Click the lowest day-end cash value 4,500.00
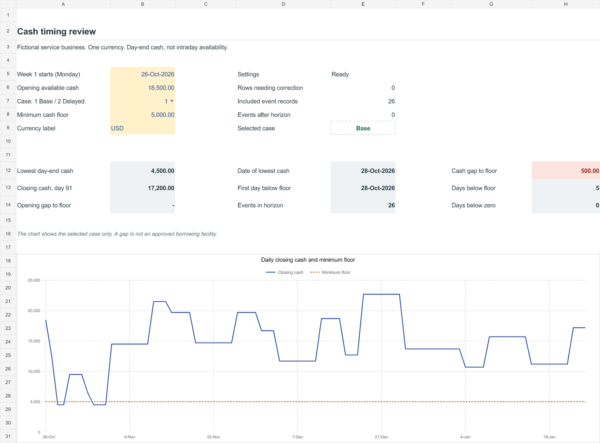Screen dimensions: 600x443 pyautogui.click(x=143, y=171)
